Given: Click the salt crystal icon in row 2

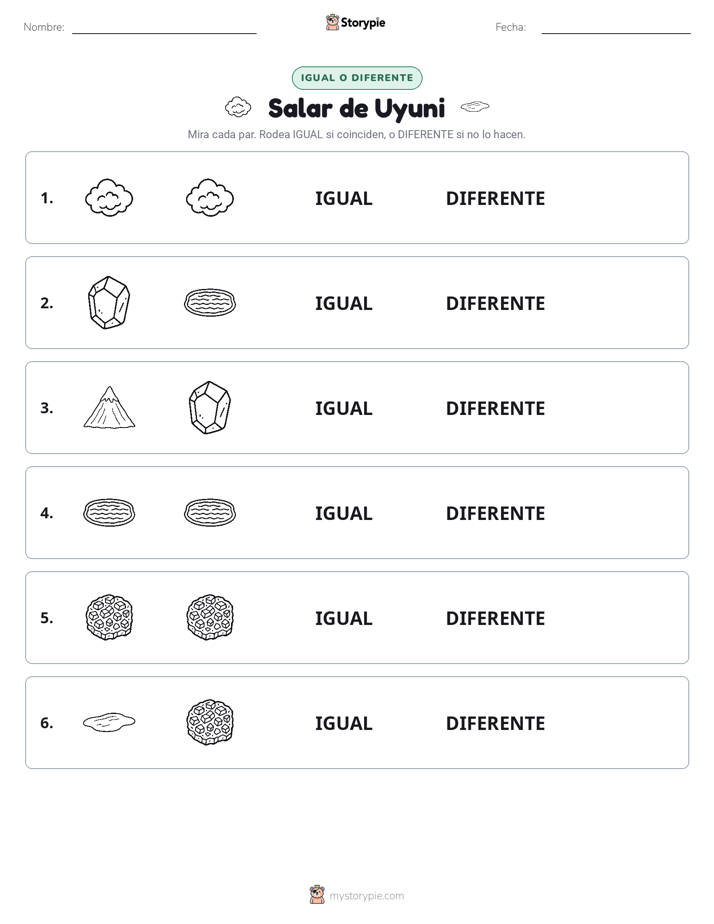Looking at the screenshot, I should [109, 302].
